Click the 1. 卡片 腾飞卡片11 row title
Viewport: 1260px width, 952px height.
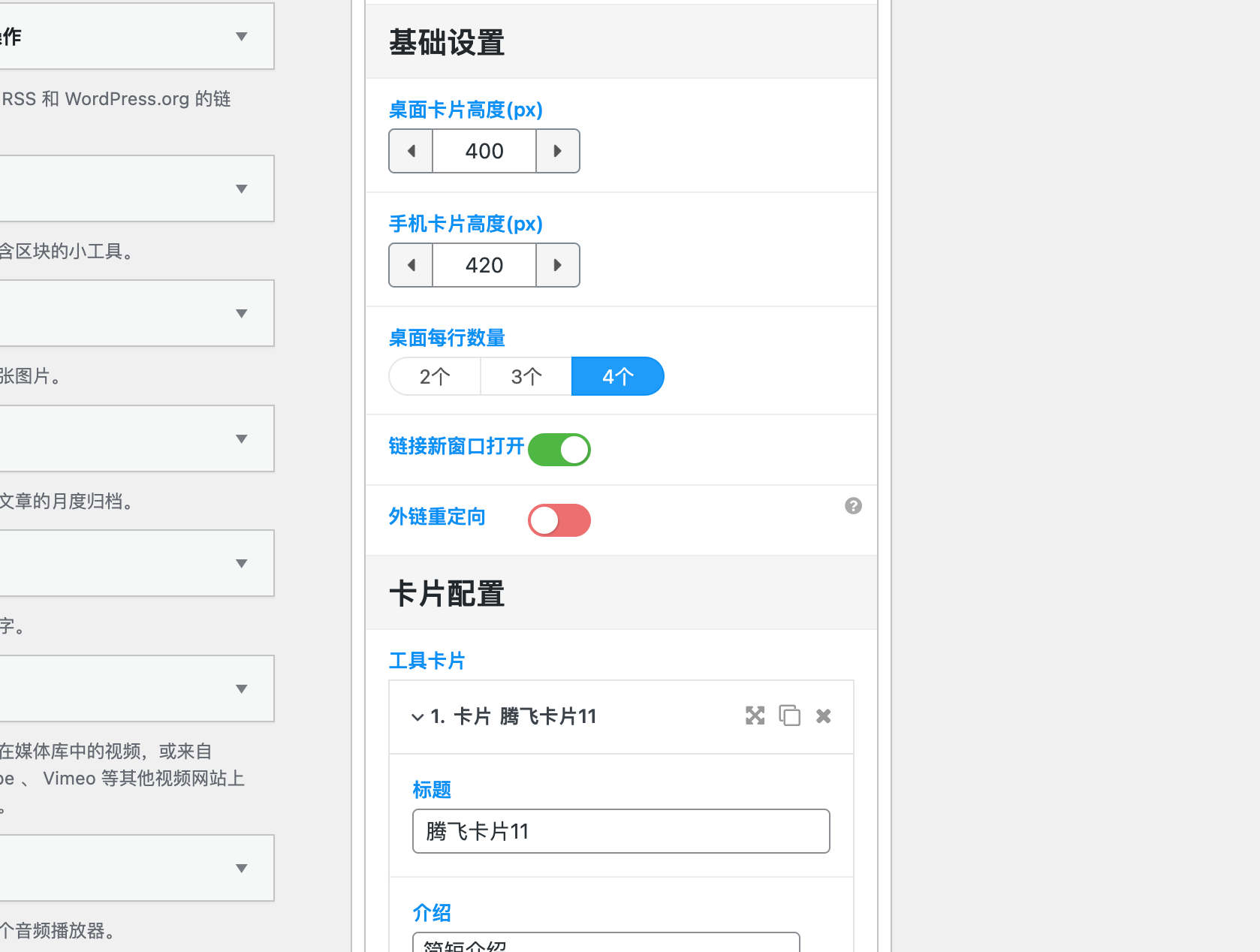(514, 717)
